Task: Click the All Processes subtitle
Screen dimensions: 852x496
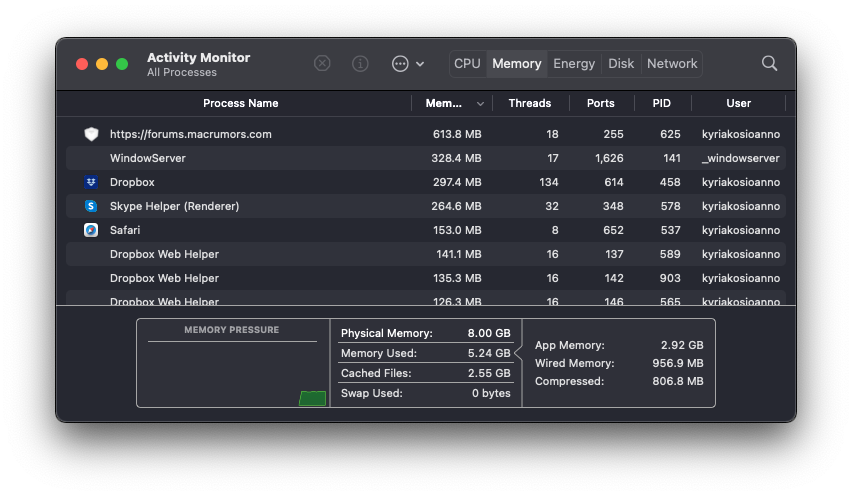Action: pyautogui.click(x=181, y=72)
